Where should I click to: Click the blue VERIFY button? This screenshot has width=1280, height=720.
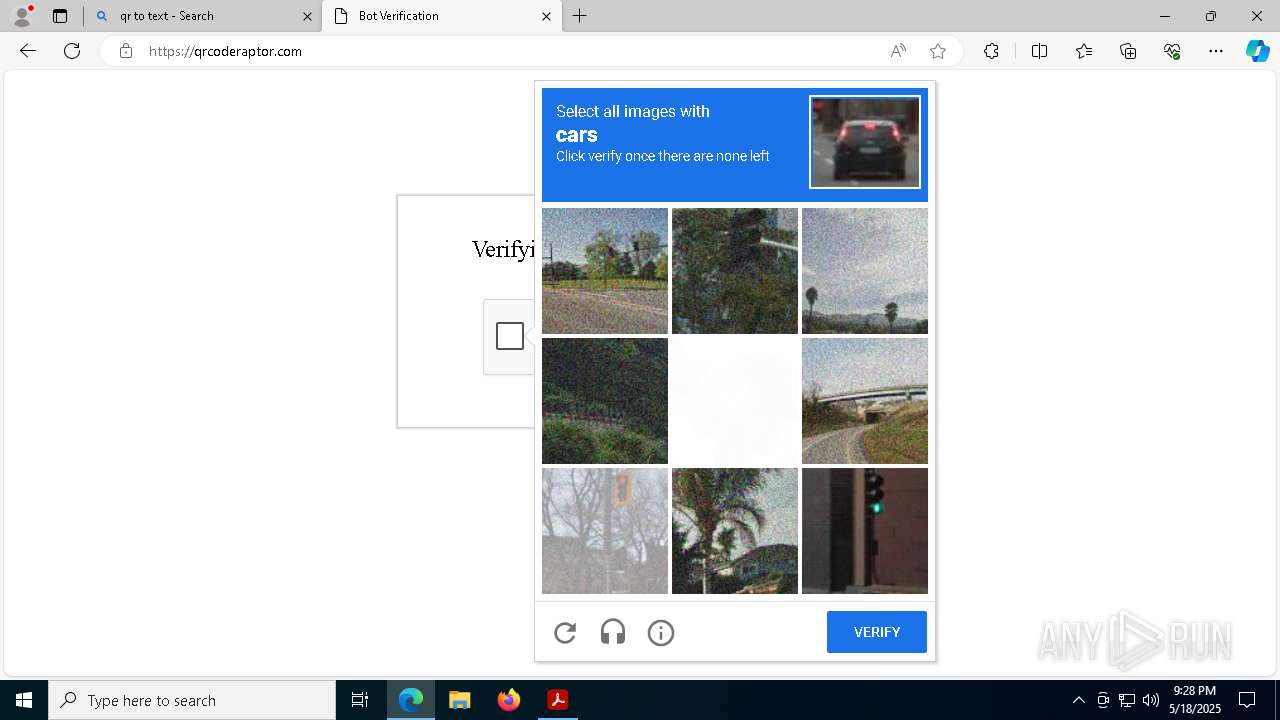click(877, 632)
